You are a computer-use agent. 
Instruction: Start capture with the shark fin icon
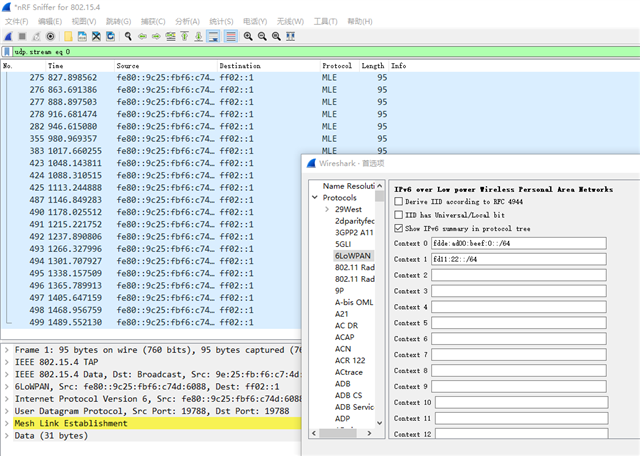coord(8,37)
